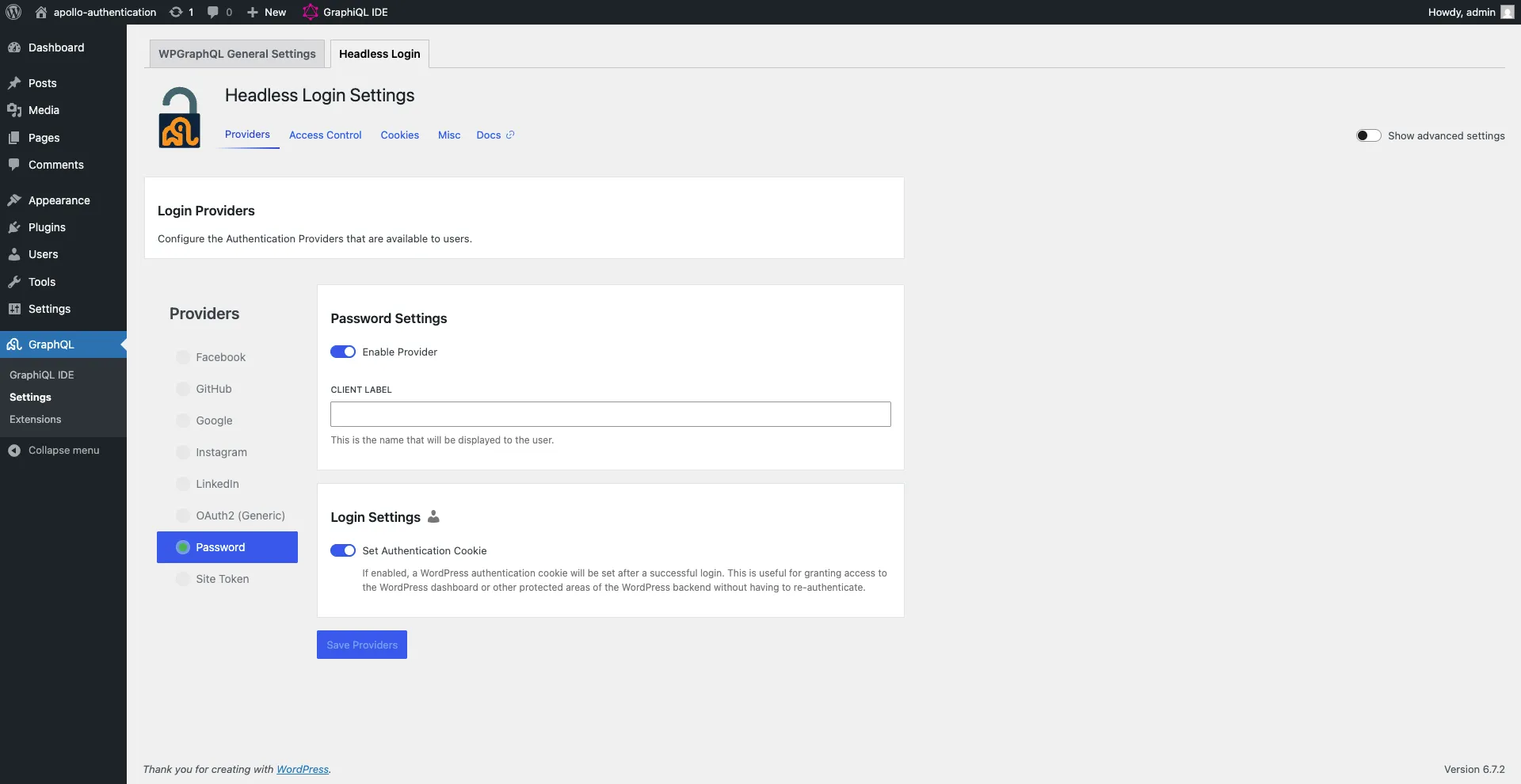Turn off Set Authentication Cookie
1521x784 pixels.
343,550
